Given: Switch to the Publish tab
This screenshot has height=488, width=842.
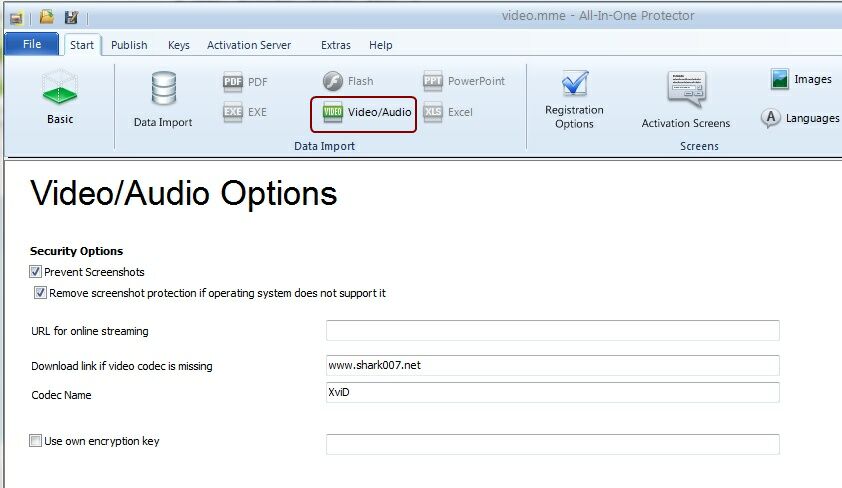Looking at the screenshot, I should [x=129, y=45].
